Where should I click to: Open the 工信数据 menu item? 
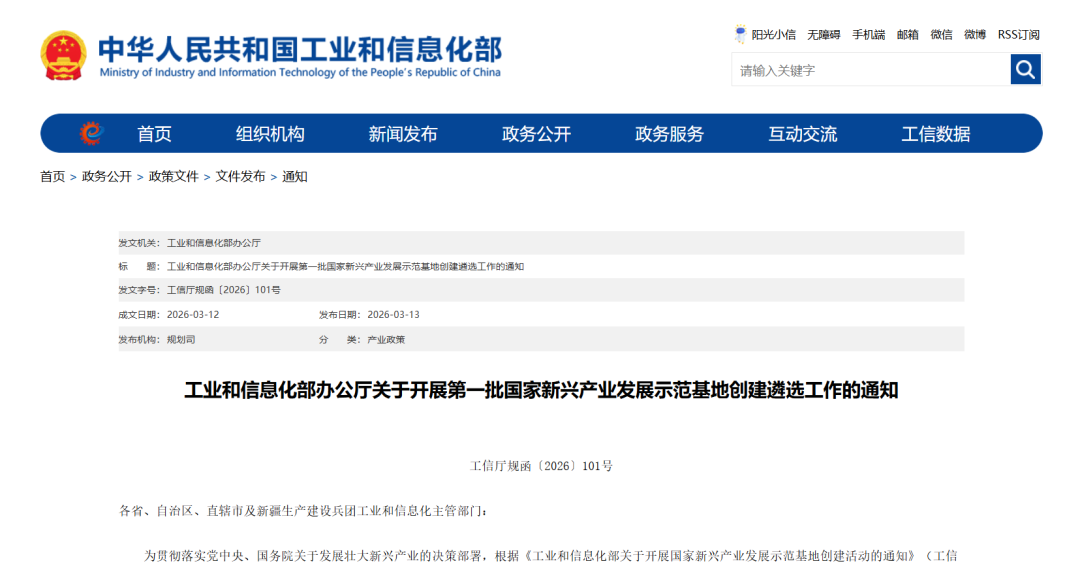click(x=935, y=134)
